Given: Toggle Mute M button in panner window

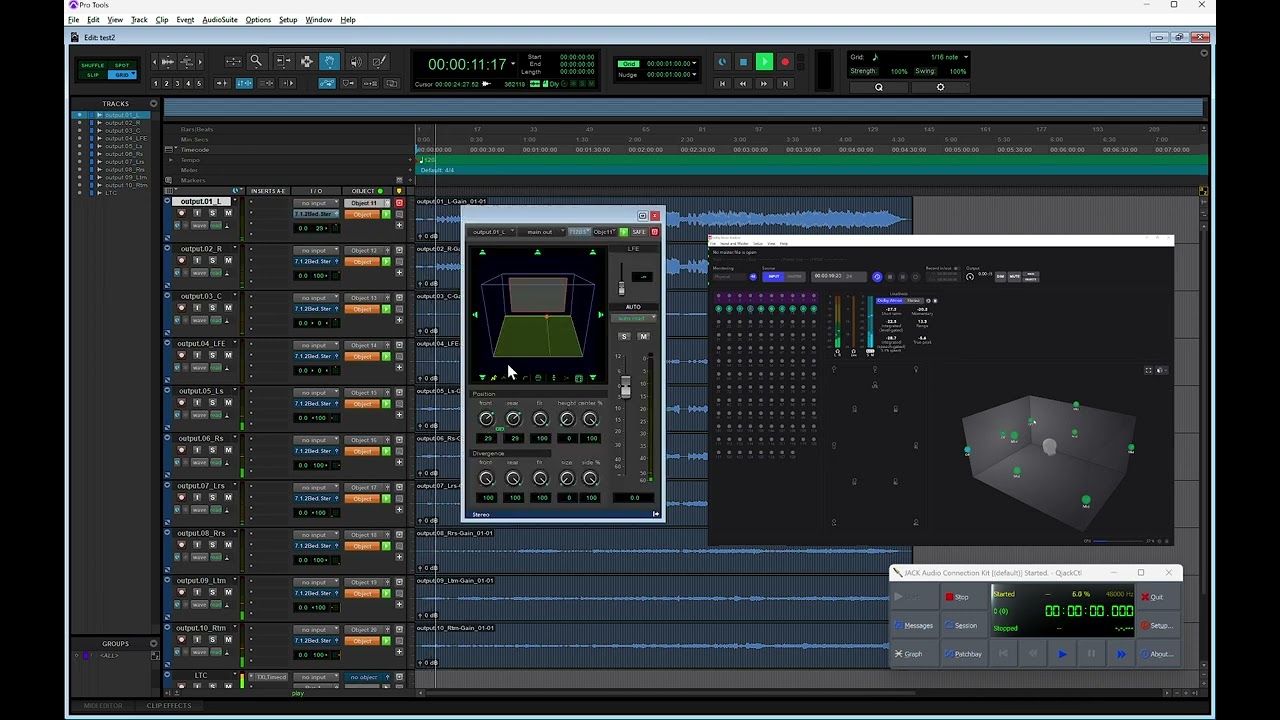Looking at the screenshot, I should pos(643,336).
